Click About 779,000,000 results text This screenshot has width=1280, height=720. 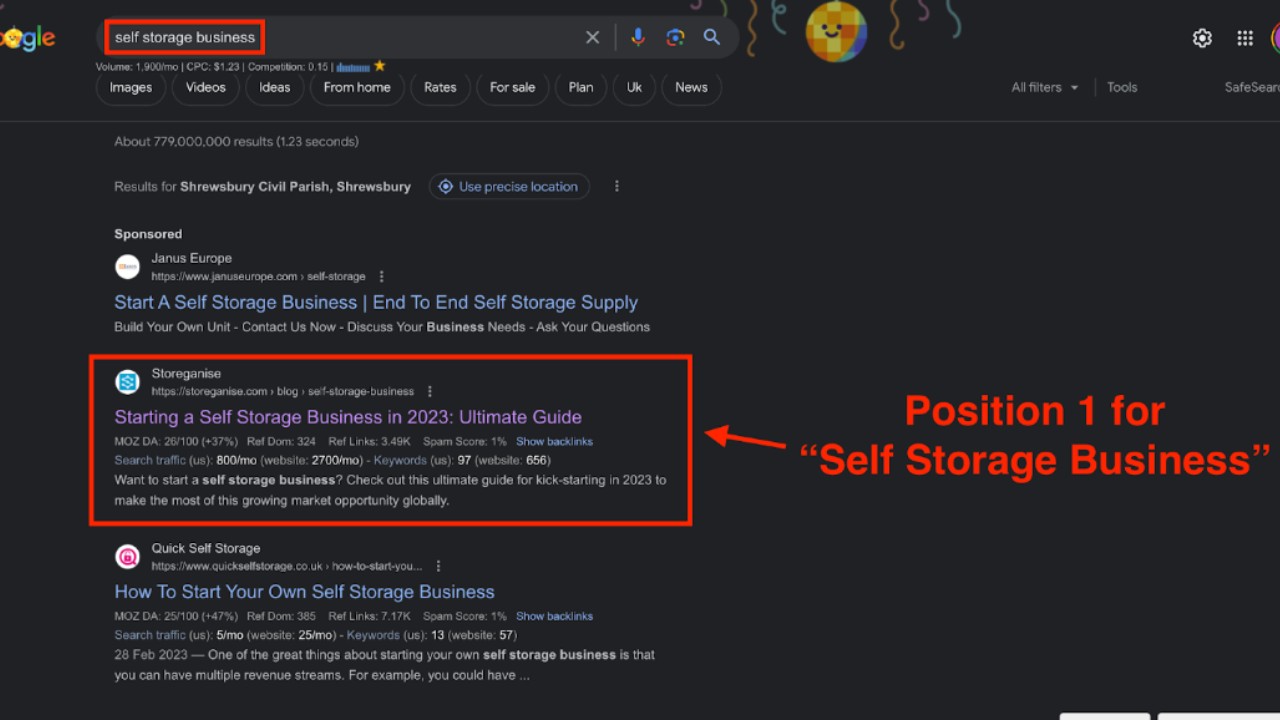236,141
